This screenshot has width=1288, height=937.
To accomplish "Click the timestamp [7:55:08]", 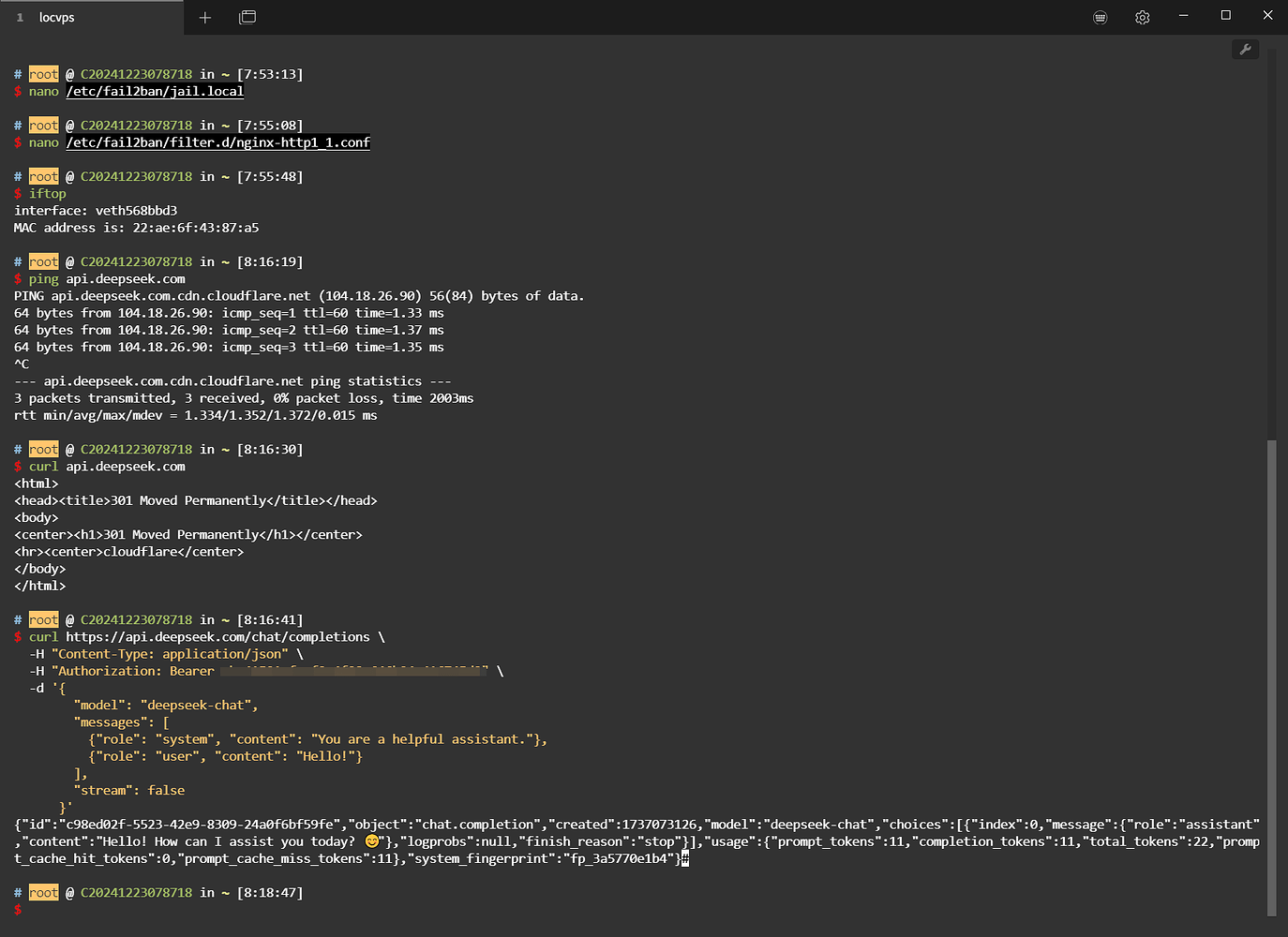I will (270, 126).
